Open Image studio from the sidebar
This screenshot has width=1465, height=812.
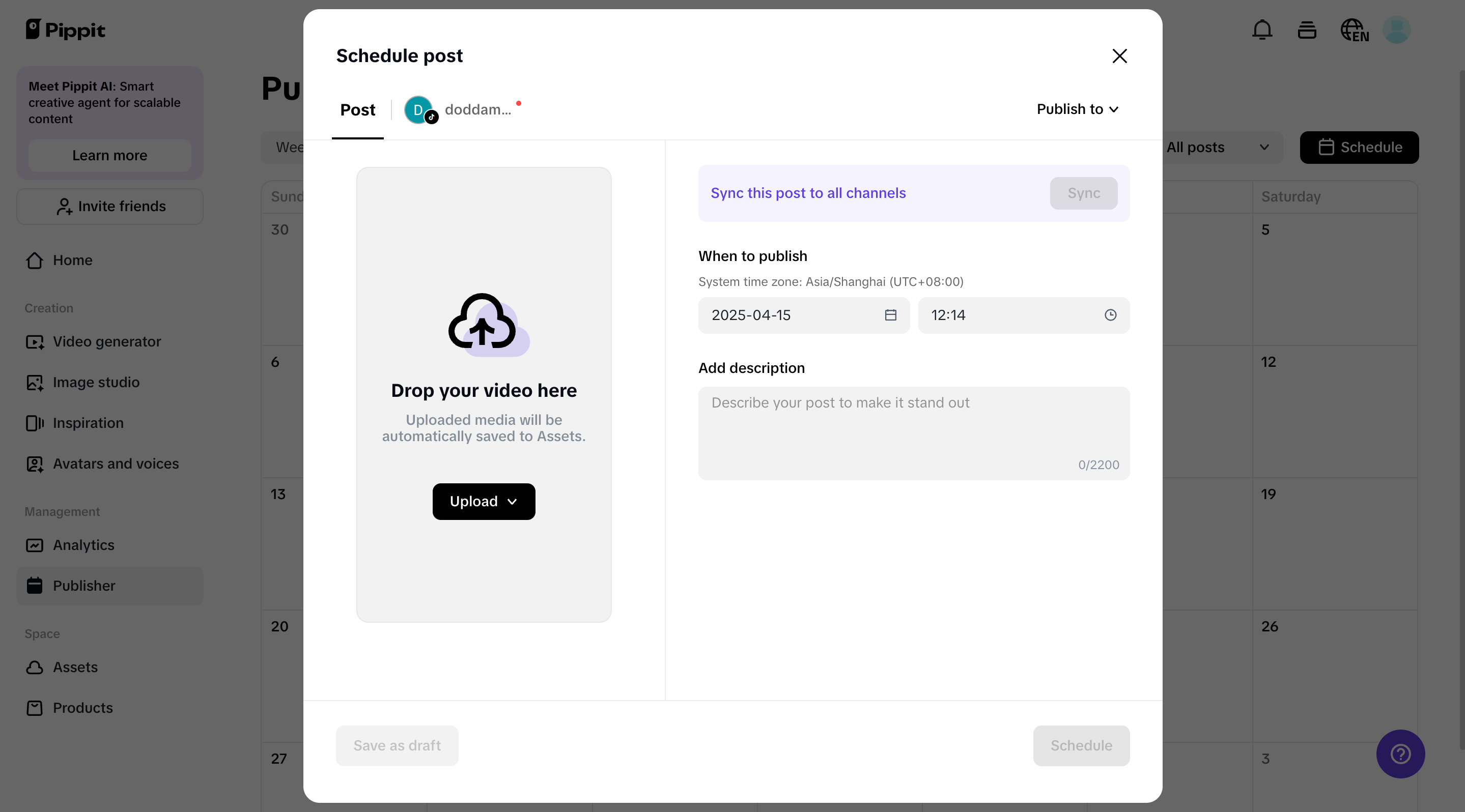tap(96, 383)
